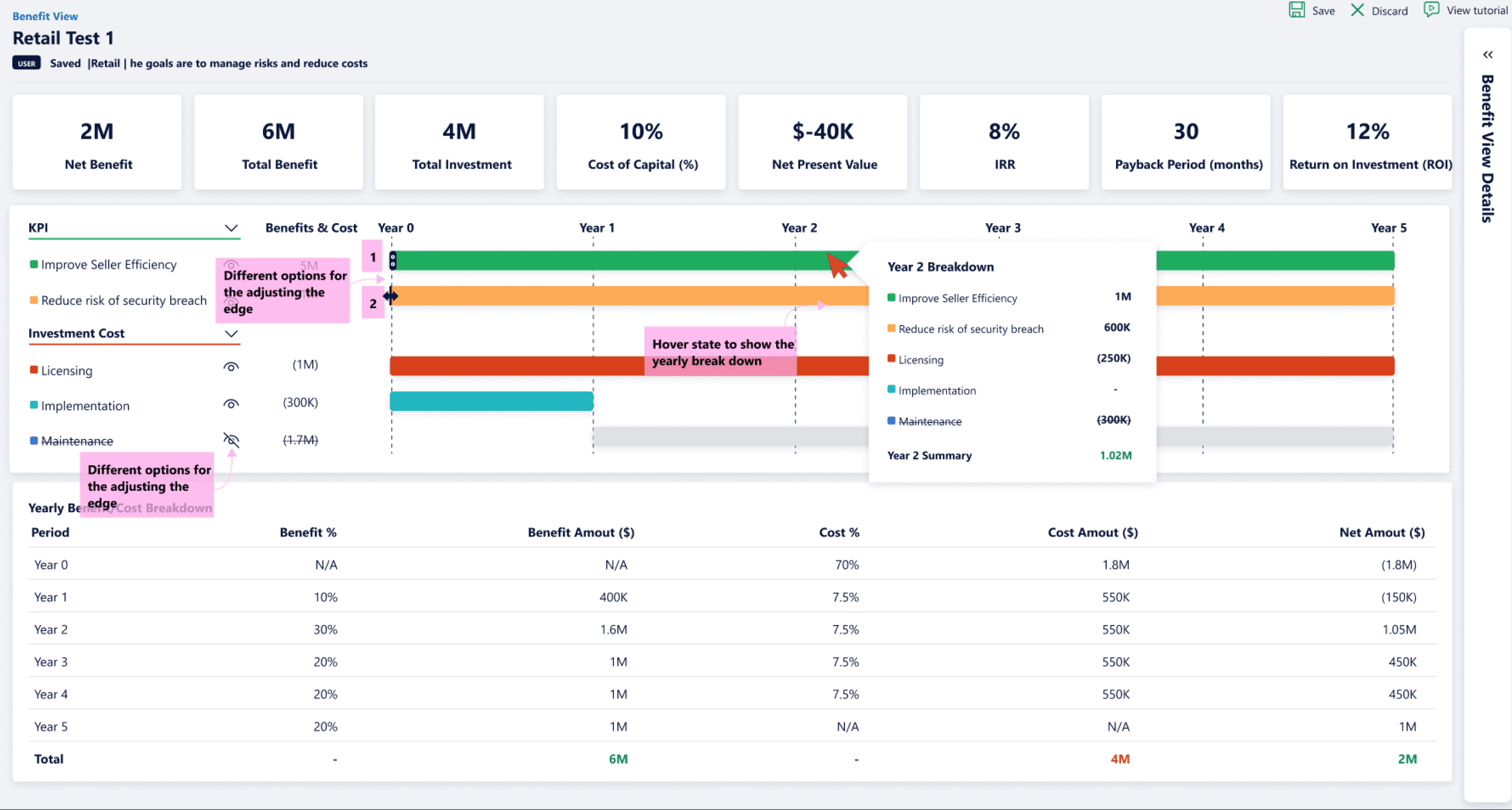Collapse the Investment Cost section chevron
This screenshot has height=810, width=1512.
click(231, 333)
